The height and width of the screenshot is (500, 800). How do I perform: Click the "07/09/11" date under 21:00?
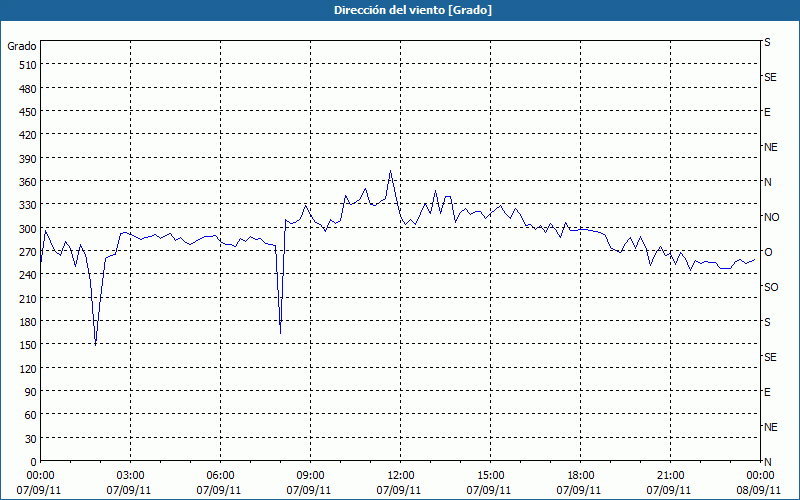pos(669,490)
